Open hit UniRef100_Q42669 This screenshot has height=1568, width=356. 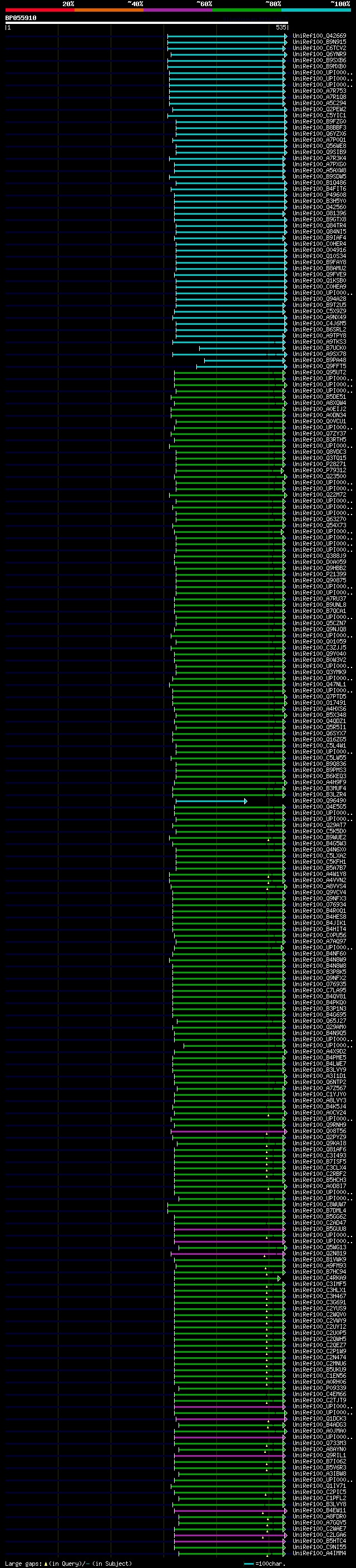tap(319, 36)
